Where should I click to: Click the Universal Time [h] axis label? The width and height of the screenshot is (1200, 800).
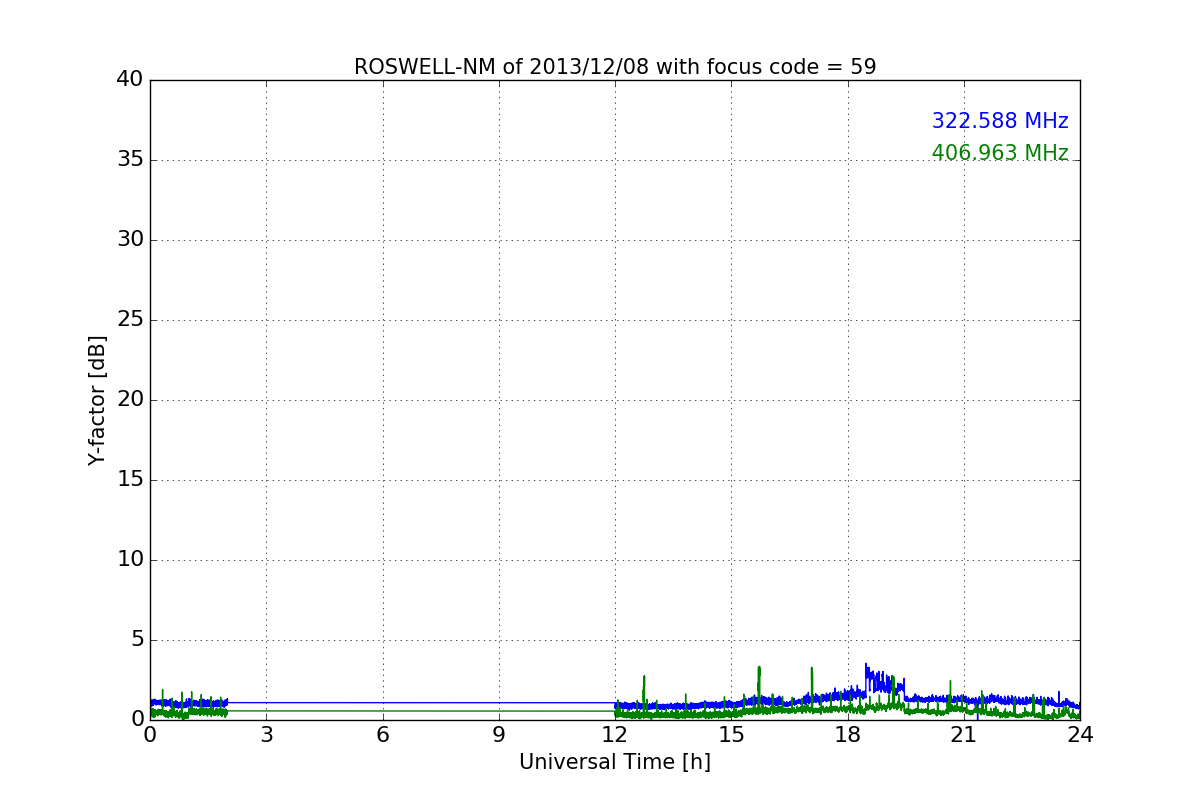click(x=615, y=762)
